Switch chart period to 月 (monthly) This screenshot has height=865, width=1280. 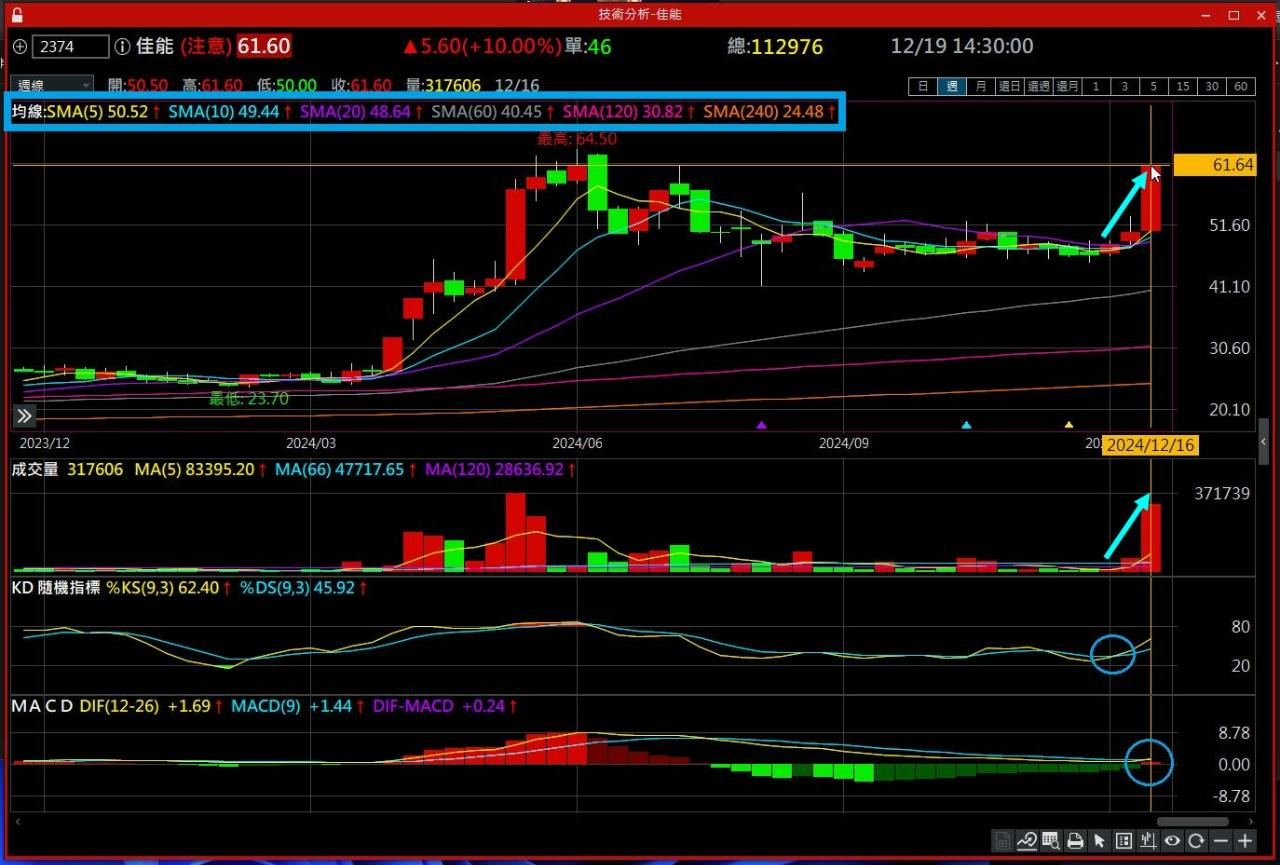tap(981, 87)
